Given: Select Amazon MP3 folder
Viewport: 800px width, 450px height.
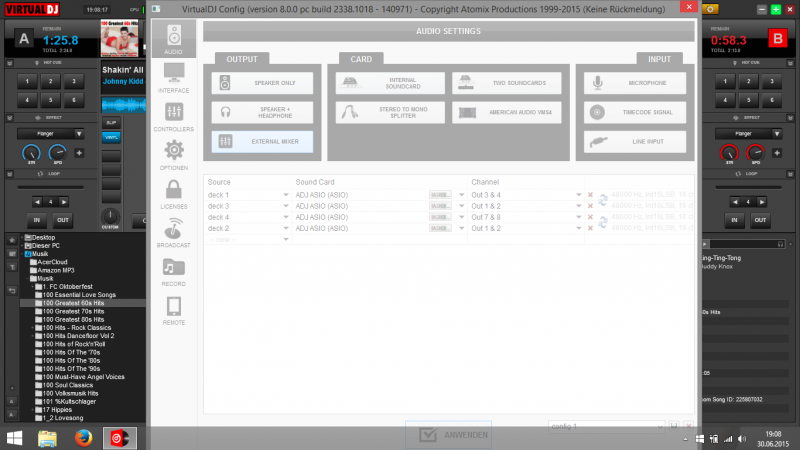Looking at the screenshot, I should (56, 270).
